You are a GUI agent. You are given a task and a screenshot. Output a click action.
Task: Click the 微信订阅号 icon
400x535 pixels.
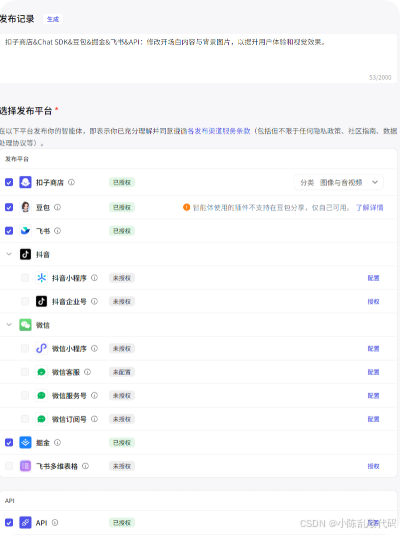click(41, 419)
